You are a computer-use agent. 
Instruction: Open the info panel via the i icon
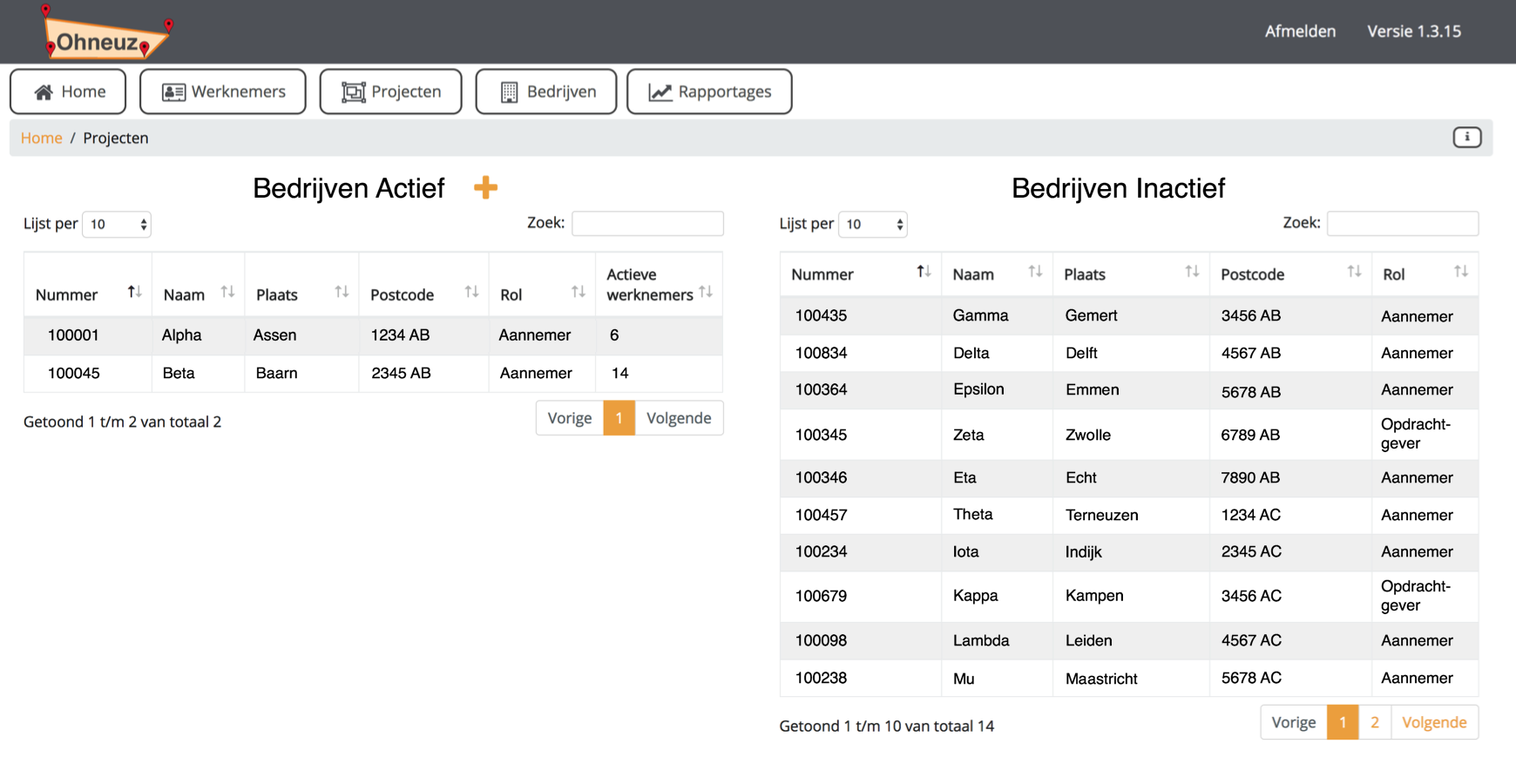pos(1467,137)
